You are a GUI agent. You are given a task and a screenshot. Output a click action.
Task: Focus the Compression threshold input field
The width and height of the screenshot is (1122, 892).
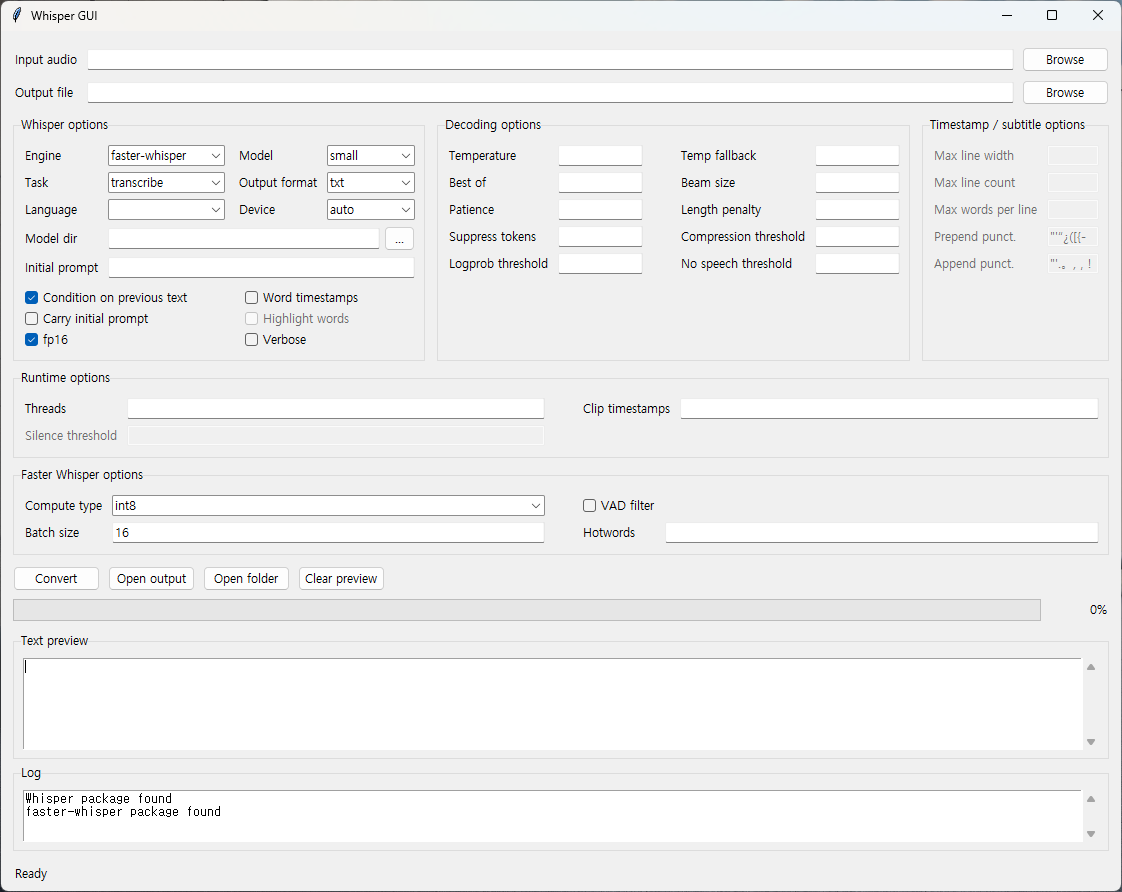tap(857, 237)
